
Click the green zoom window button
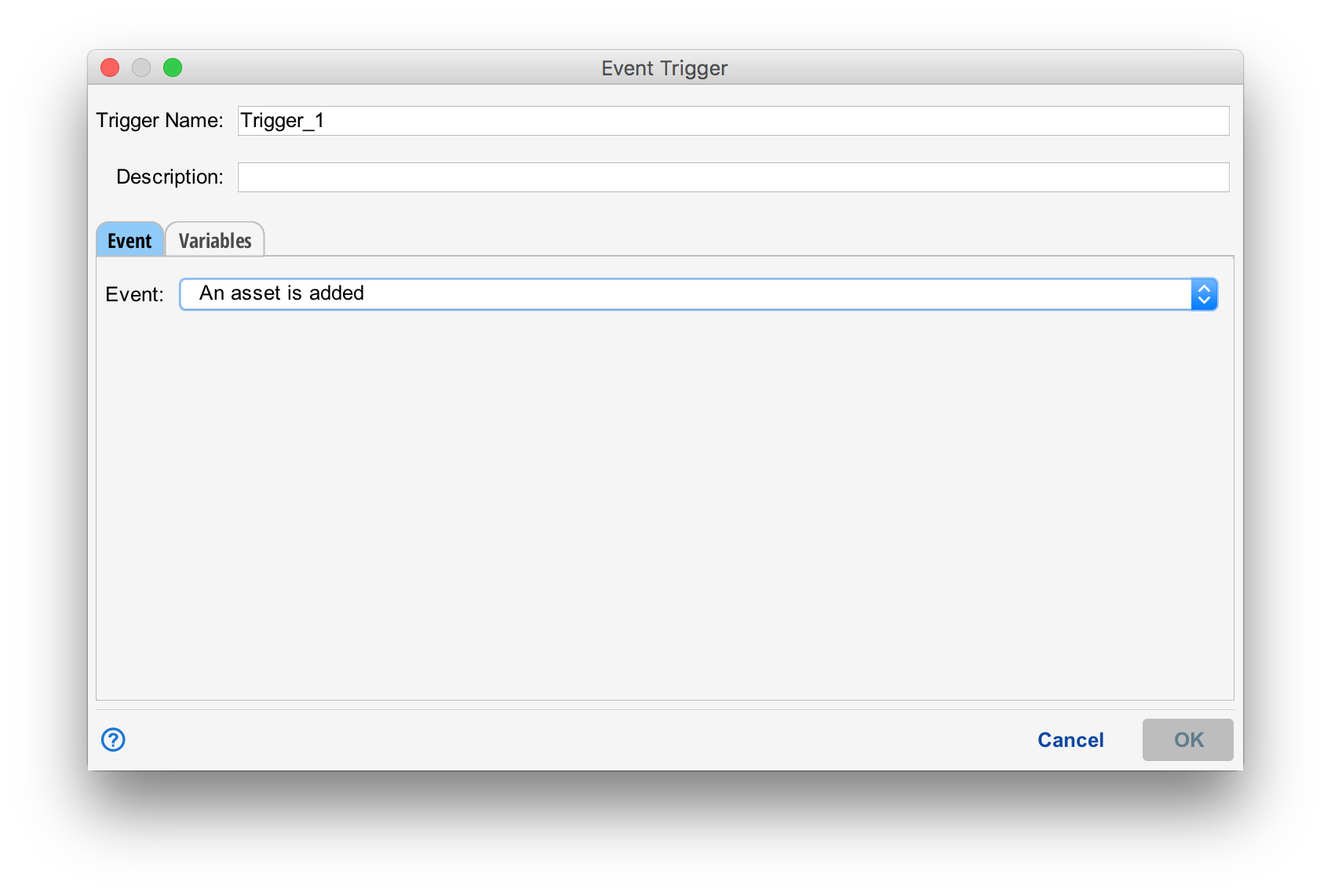coord(173,68)
